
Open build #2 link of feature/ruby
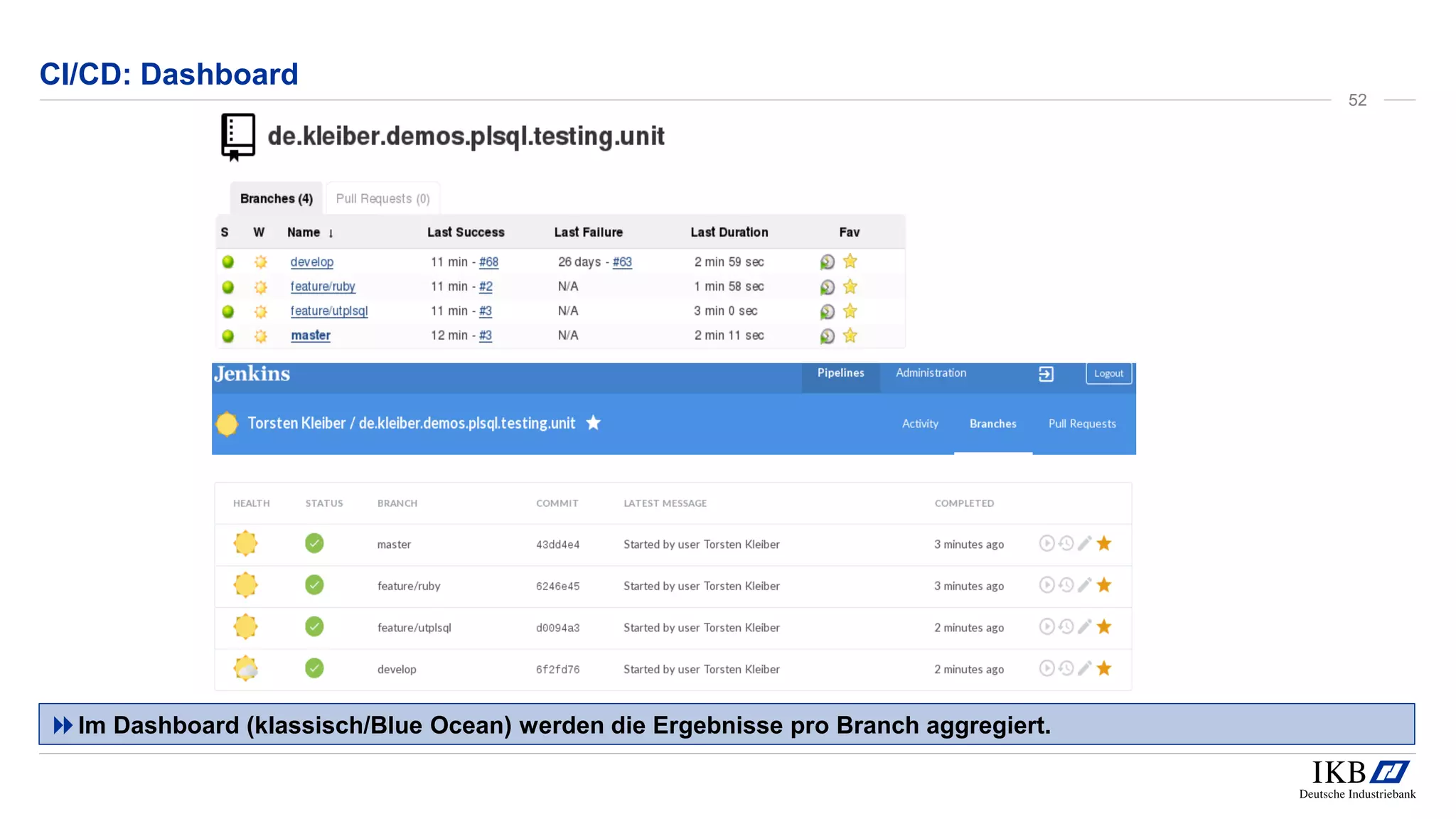point(486,287)
